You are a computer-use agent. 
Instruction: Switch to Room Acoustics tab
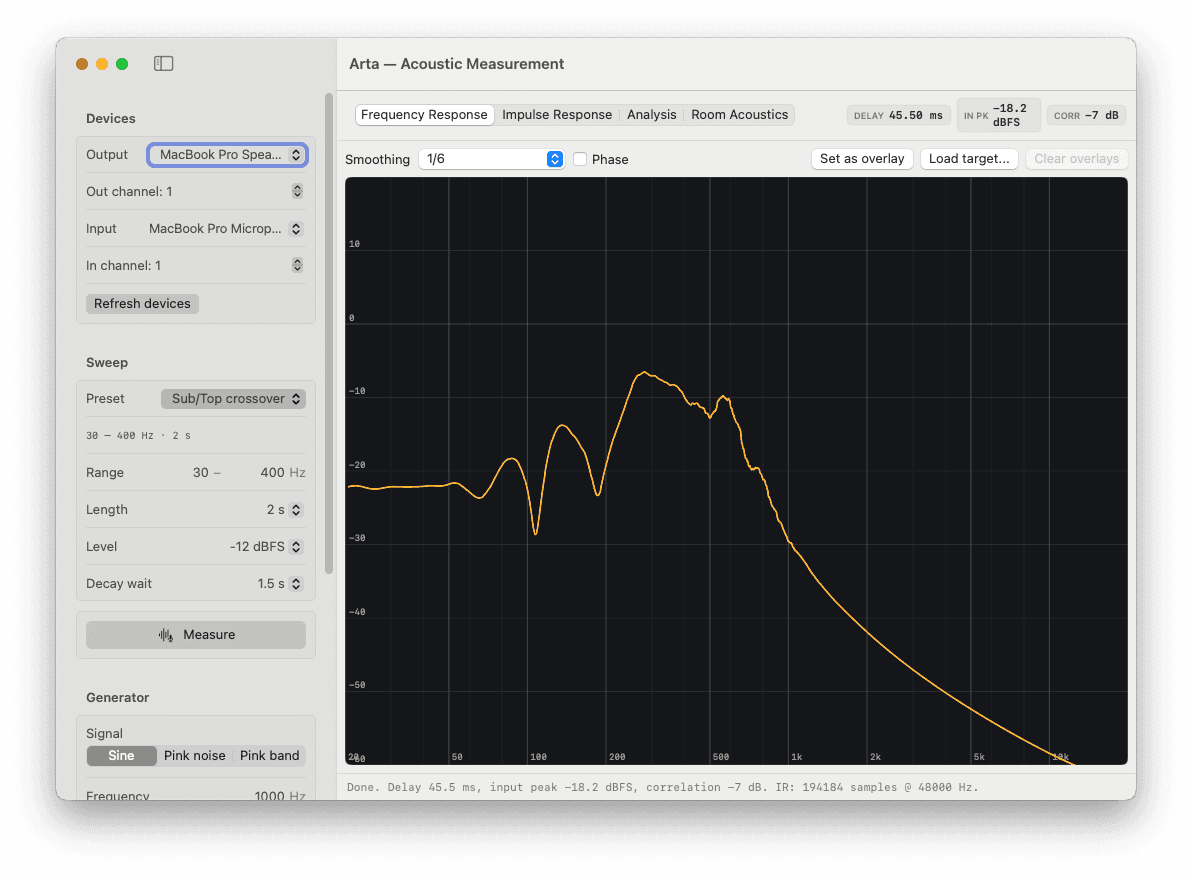[739, 115]
